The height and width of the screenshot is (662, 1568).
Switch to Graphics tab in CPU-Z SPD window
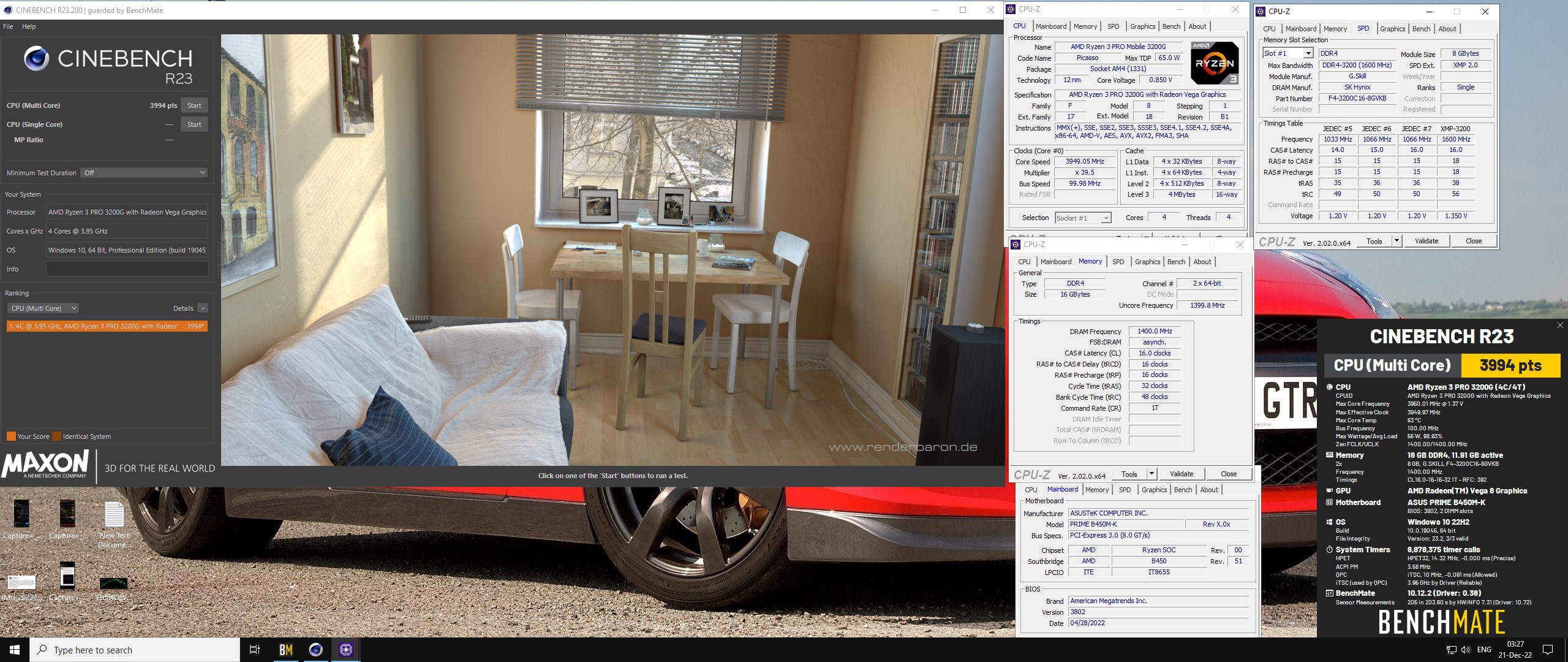[x=1392, y=29]
